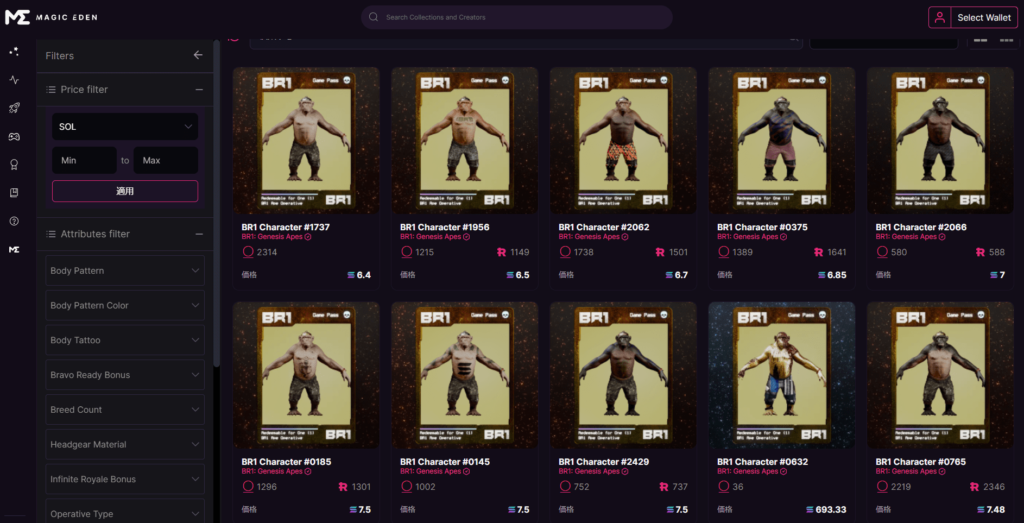
Task: Expand the Breed Count attribute
Action: 125,409
